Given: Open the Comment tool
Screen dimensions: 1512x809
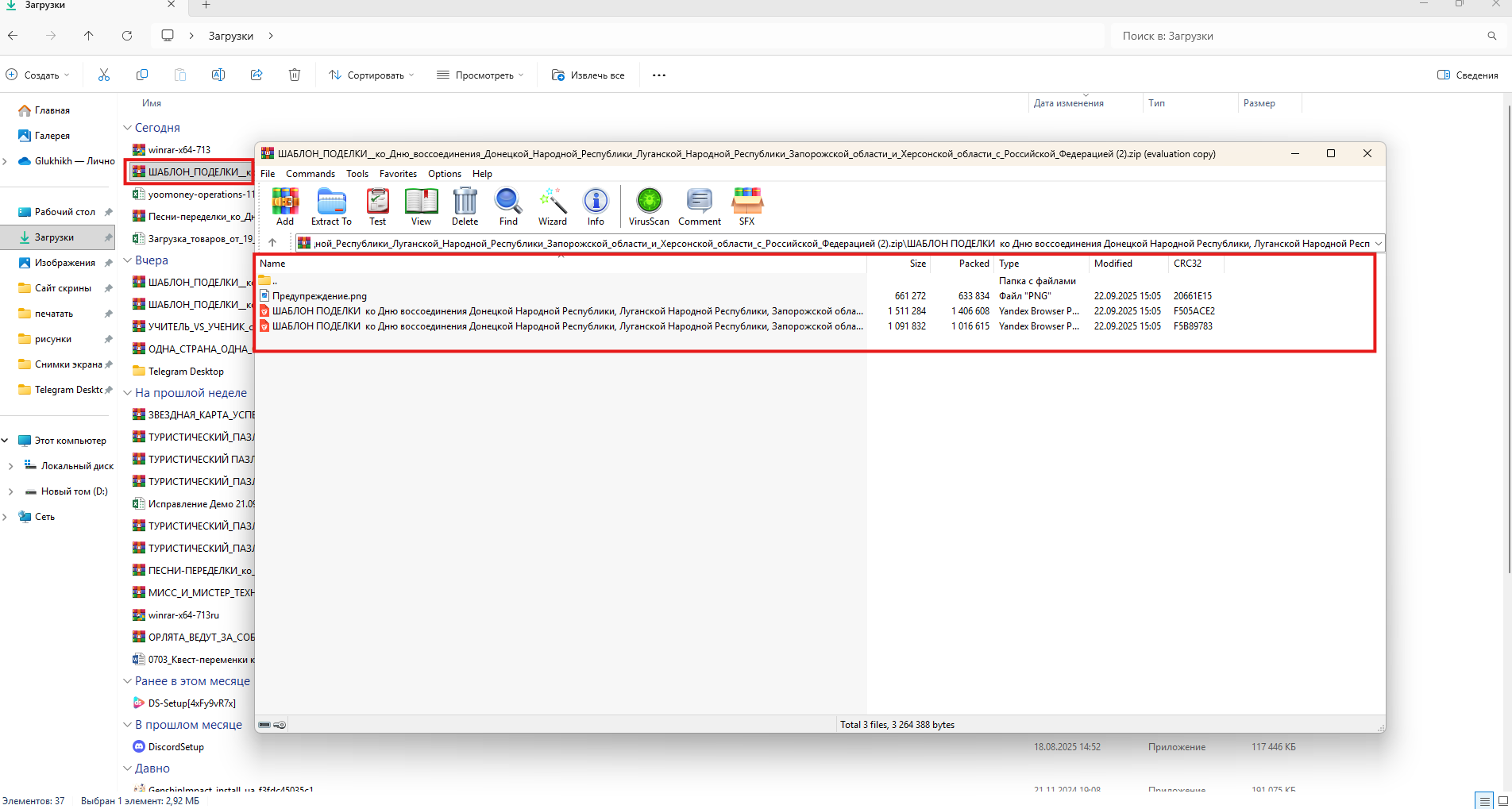Looking at the screenshot, I should coord(699,206).
